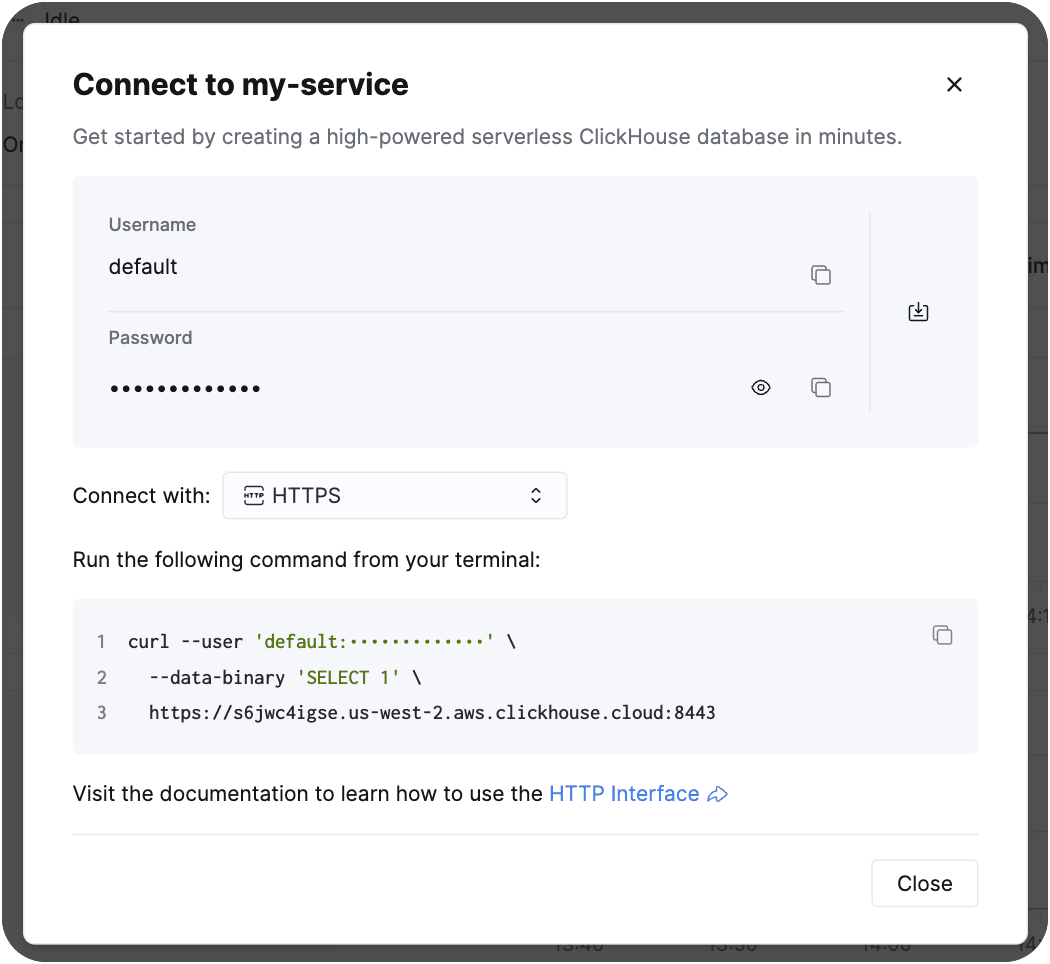Click the external link arrow after HTTP Interface

(717, 794)
